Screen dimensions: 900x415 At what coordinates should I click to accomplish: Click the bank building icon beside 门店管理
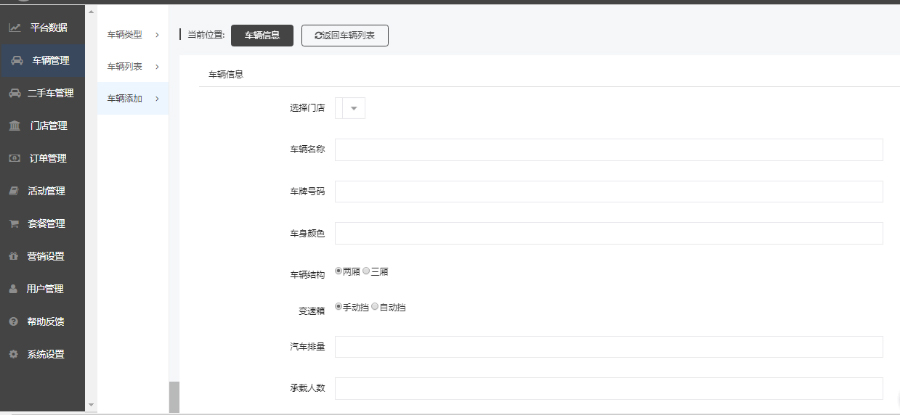[14, 126]
